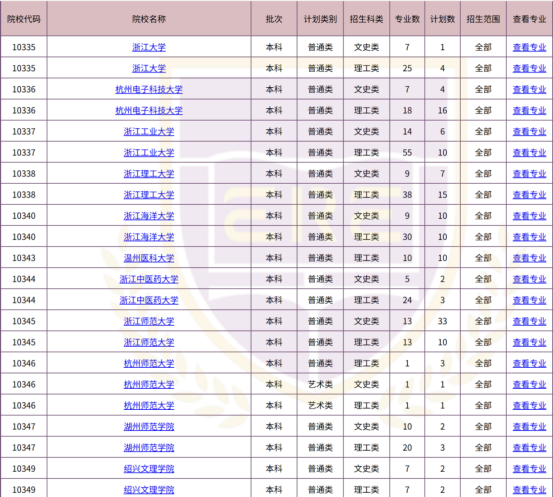Click 查看专业 for 浙江工业大学 理工类
553x497 pixels.
point(529,153)
